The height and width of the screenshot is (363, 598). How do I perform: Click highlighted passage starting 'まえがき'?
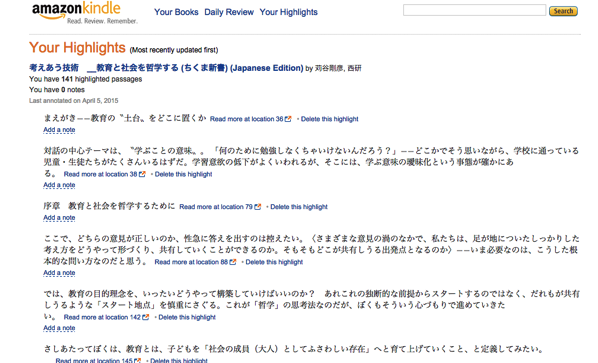coord(125,118)
